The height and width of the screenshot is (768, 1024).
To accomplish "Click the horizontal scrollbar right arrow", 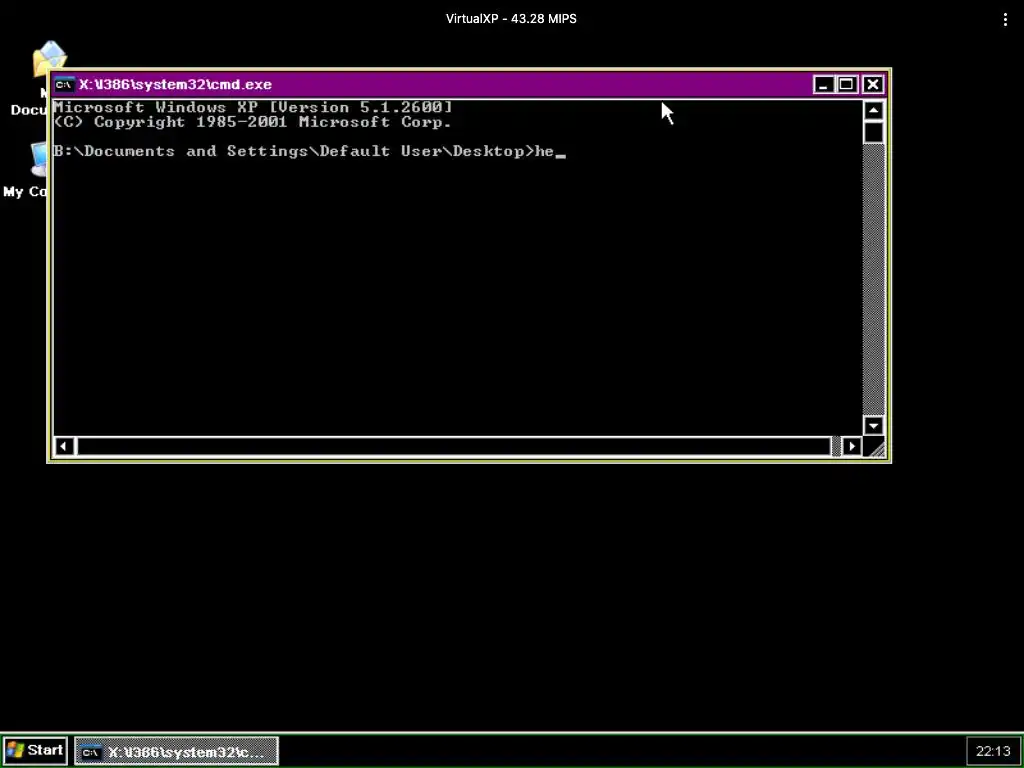I will coord(851,446).
